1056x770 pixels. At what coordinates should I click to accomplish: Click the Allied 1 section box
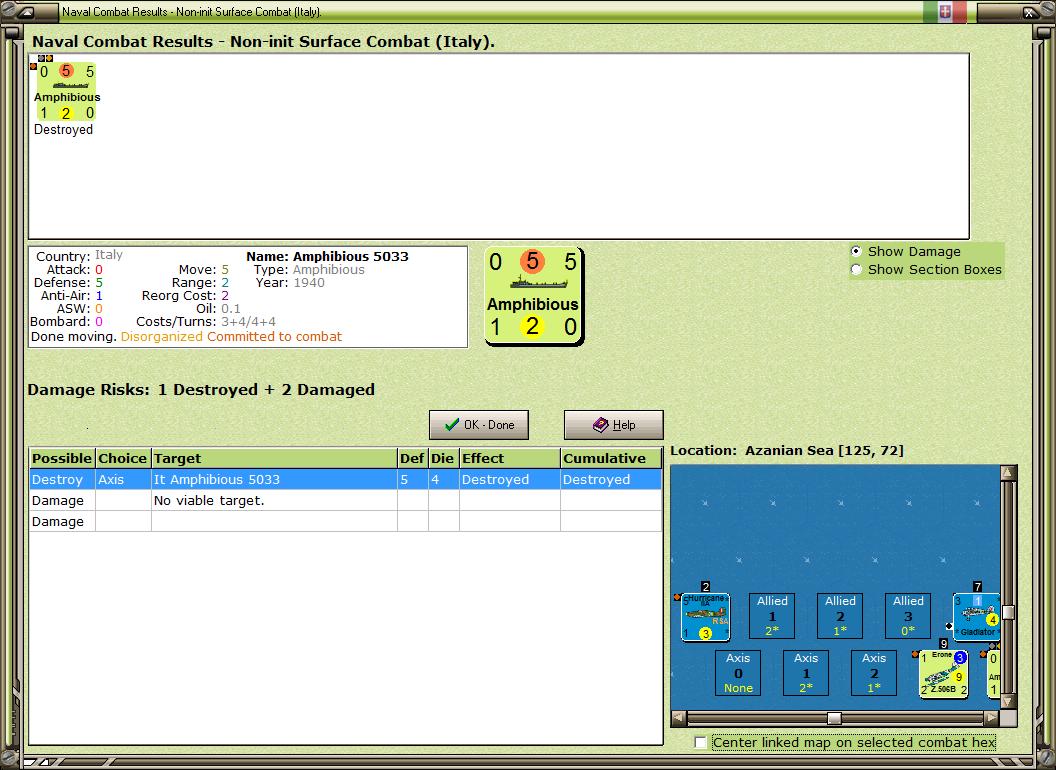pos(772,616)
